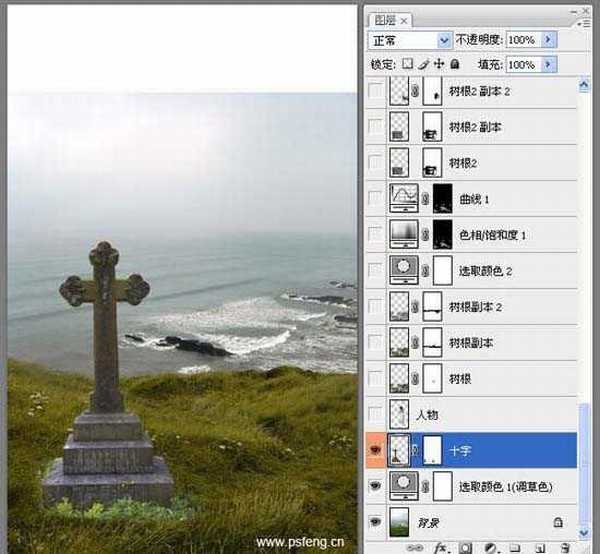Screen dimensions: 600x554
Task: Enable lock transparent pixels
Action: click(406, 63)
